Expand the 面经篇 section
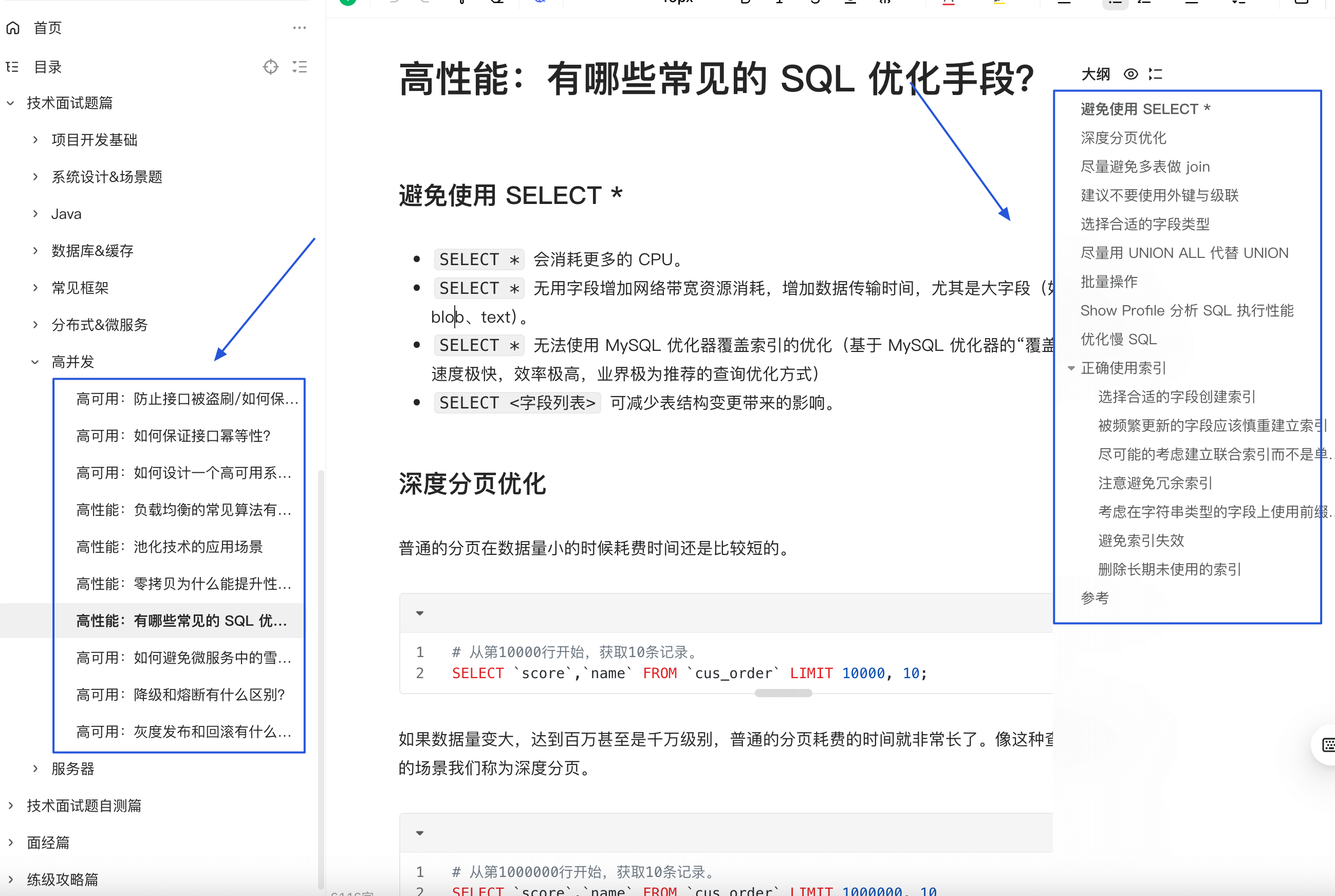 (11, 842)
